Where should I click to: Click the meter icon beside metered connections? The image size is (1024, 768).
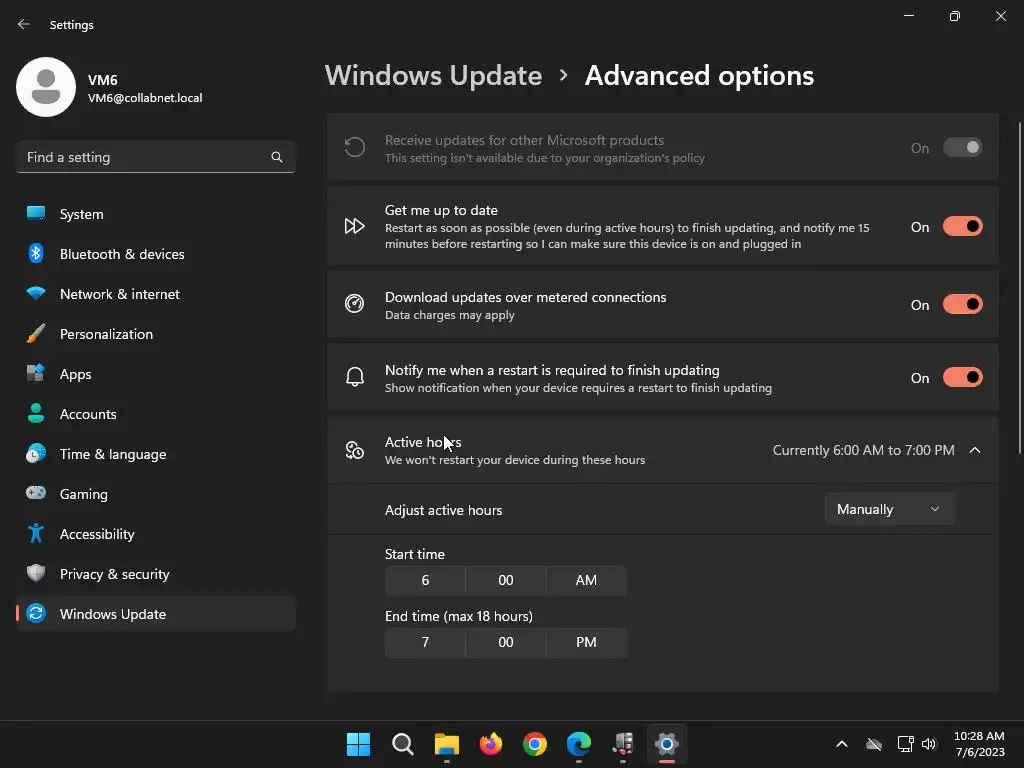pos(355,303)
